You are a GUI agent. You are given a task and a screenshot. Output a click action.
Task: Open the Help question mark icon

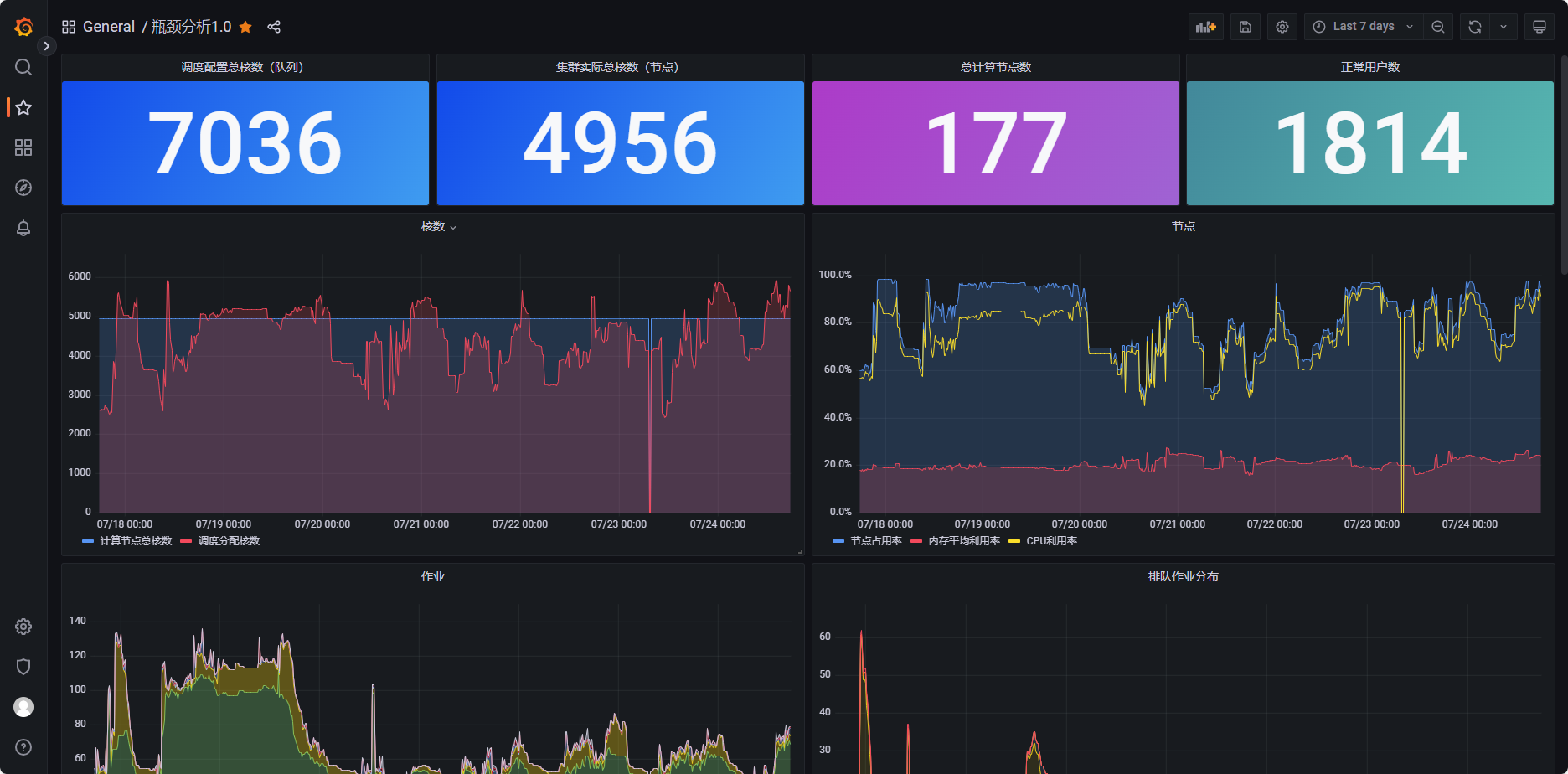pos(23,747)
